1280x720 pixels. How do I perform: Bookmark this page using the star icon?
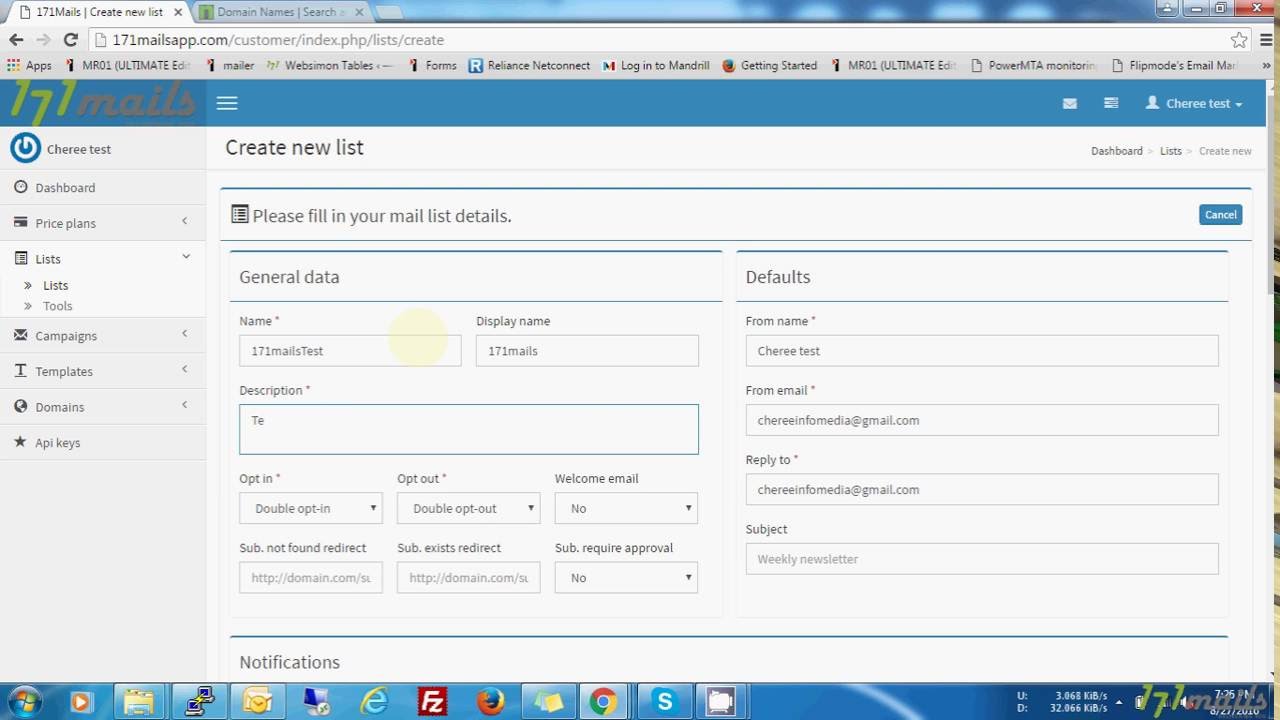(1239, 40)
